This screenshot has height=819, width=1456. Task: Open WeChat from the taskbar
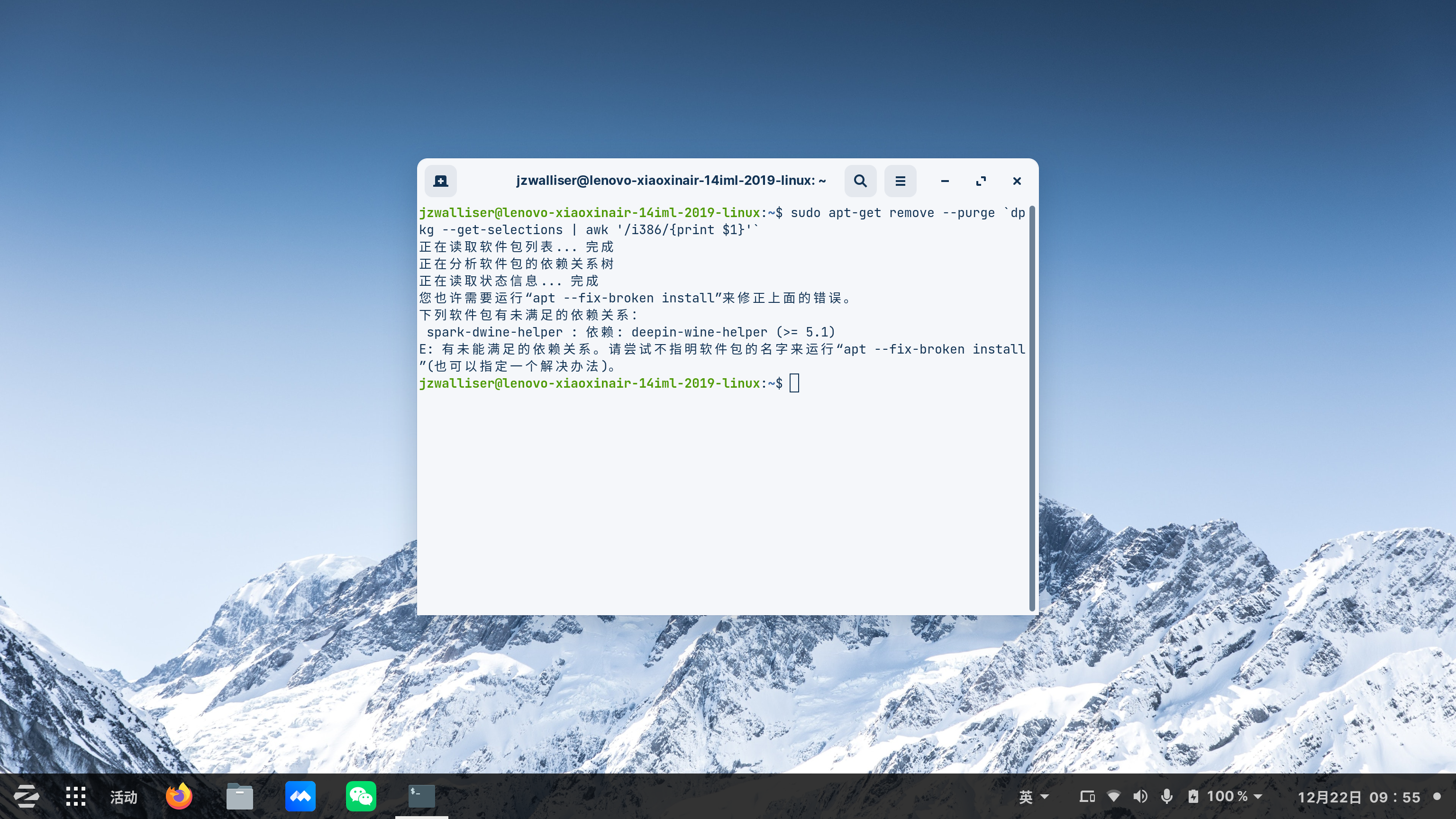click(x=361, y=796)
